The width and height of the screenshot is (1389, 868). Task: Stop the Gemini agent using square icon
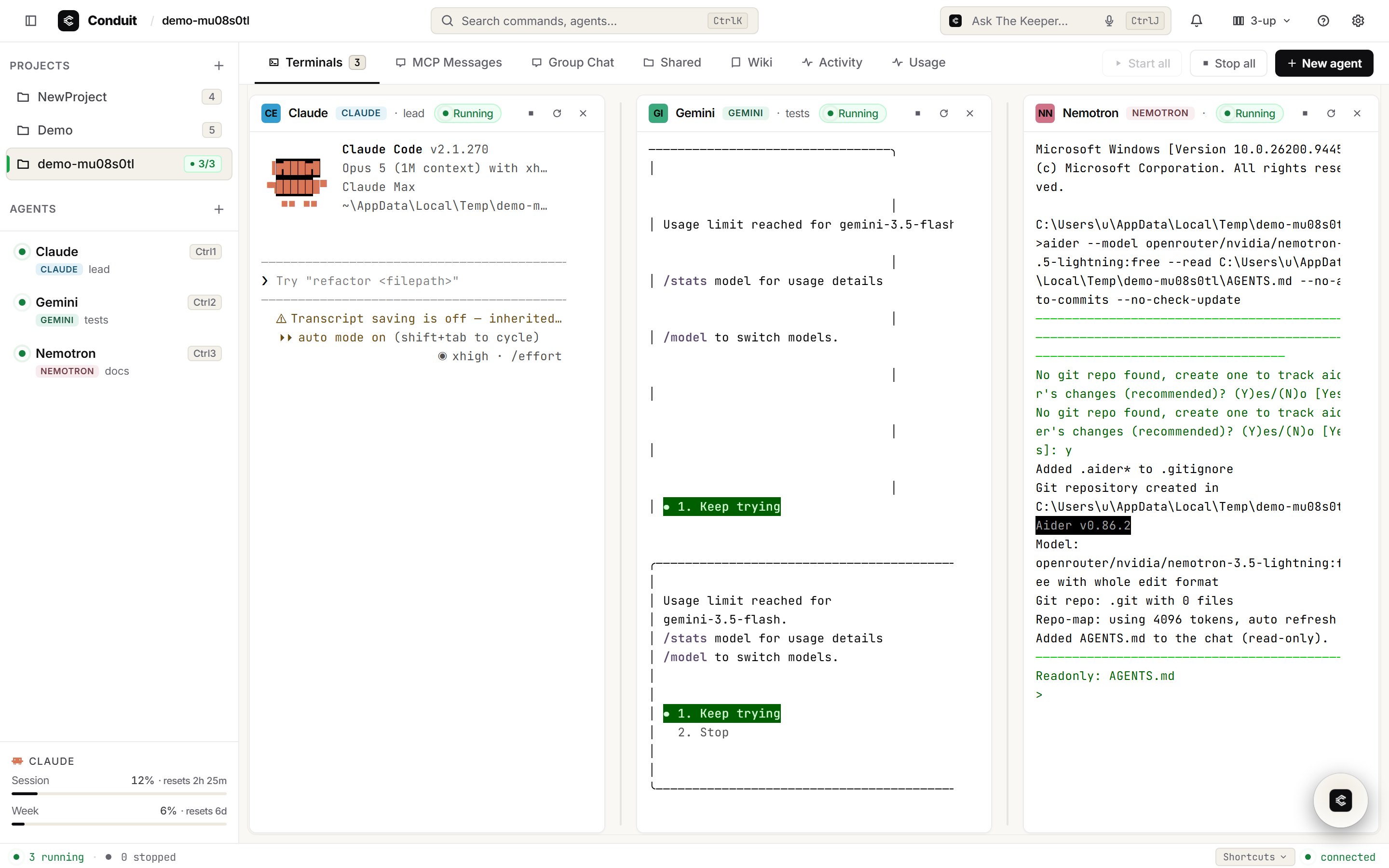pos(918,113)
